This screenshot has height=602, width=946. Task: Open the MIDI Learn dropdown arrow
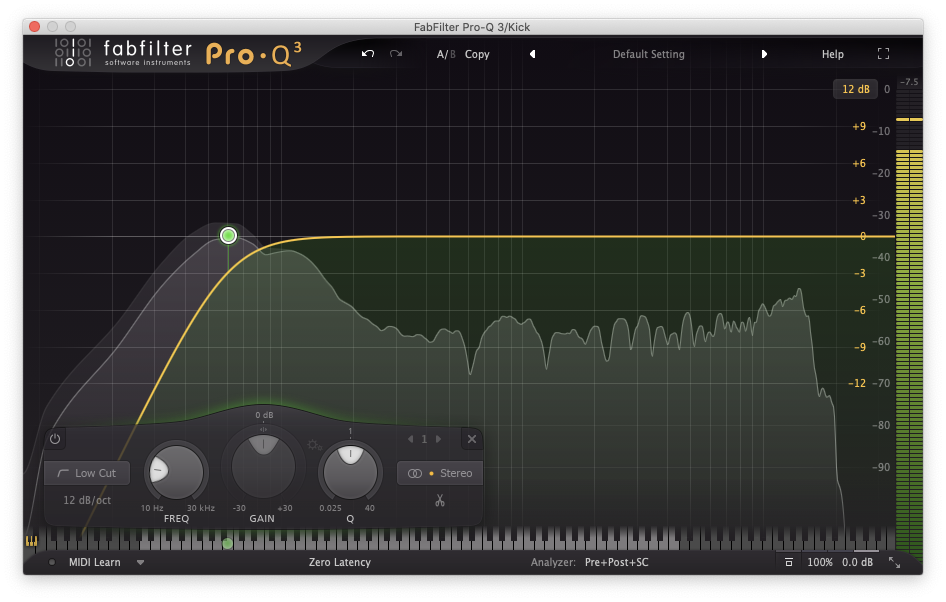click(140, 562)
